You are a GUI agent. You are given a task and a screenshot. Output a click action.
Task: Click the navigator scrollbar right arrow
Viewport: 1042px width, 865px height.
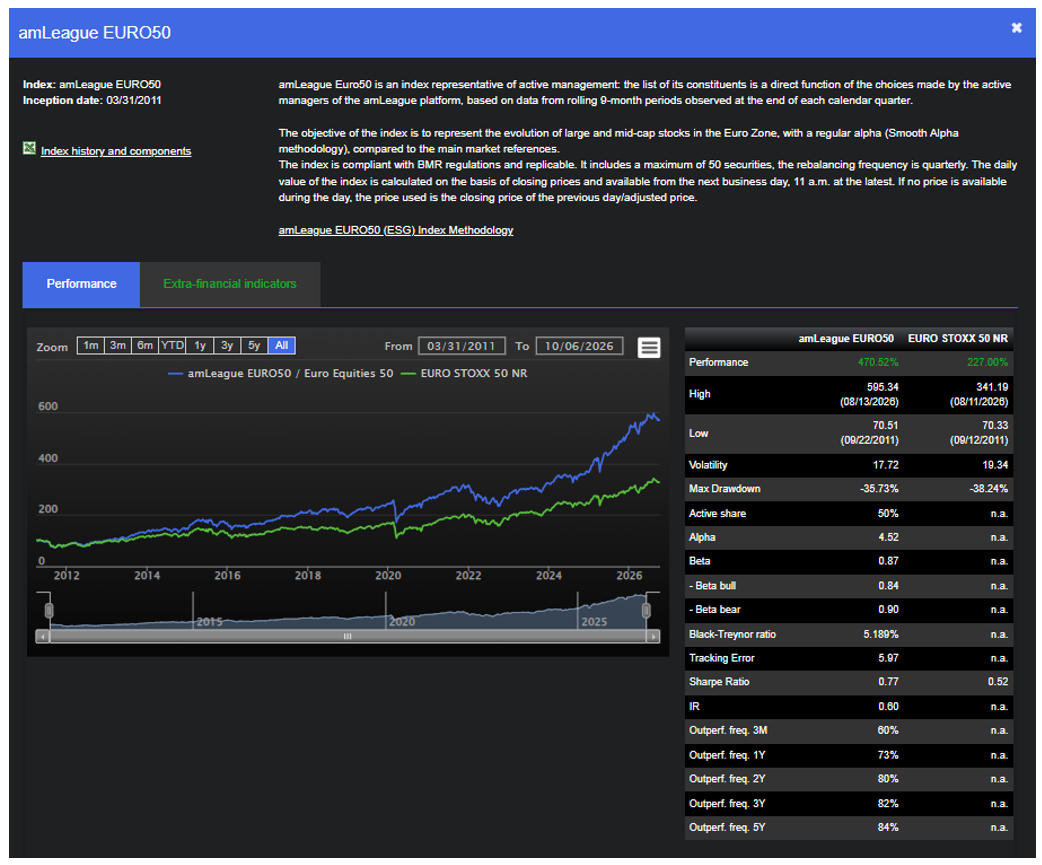coord(653,636)
